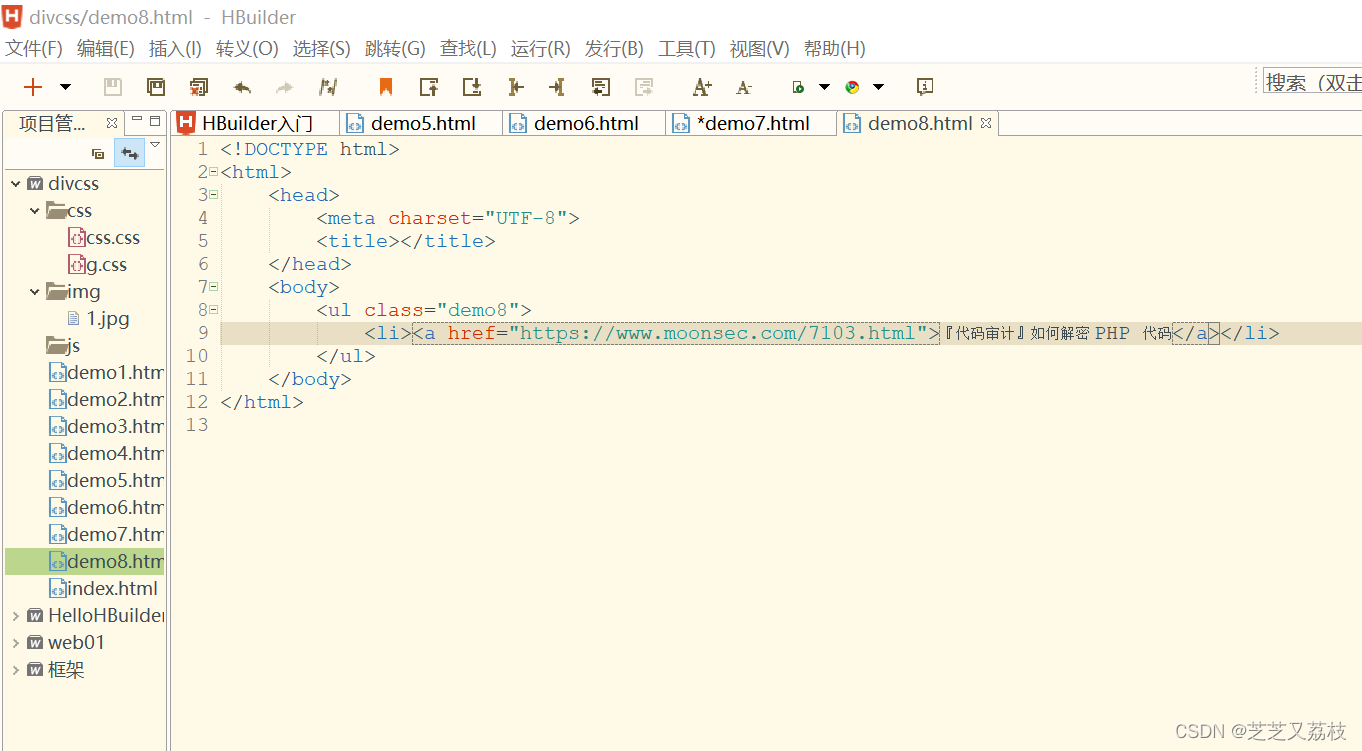Expand the HelloHBuilder project
This screenshot has height=751, width=1362.
pyautogui.click(x=15, y=616)
